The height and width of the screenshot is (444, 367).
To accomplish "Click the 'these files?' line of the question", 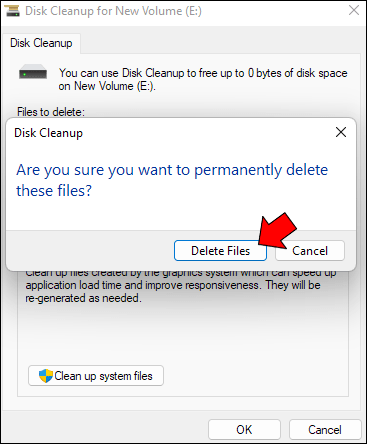I will 54,191.
